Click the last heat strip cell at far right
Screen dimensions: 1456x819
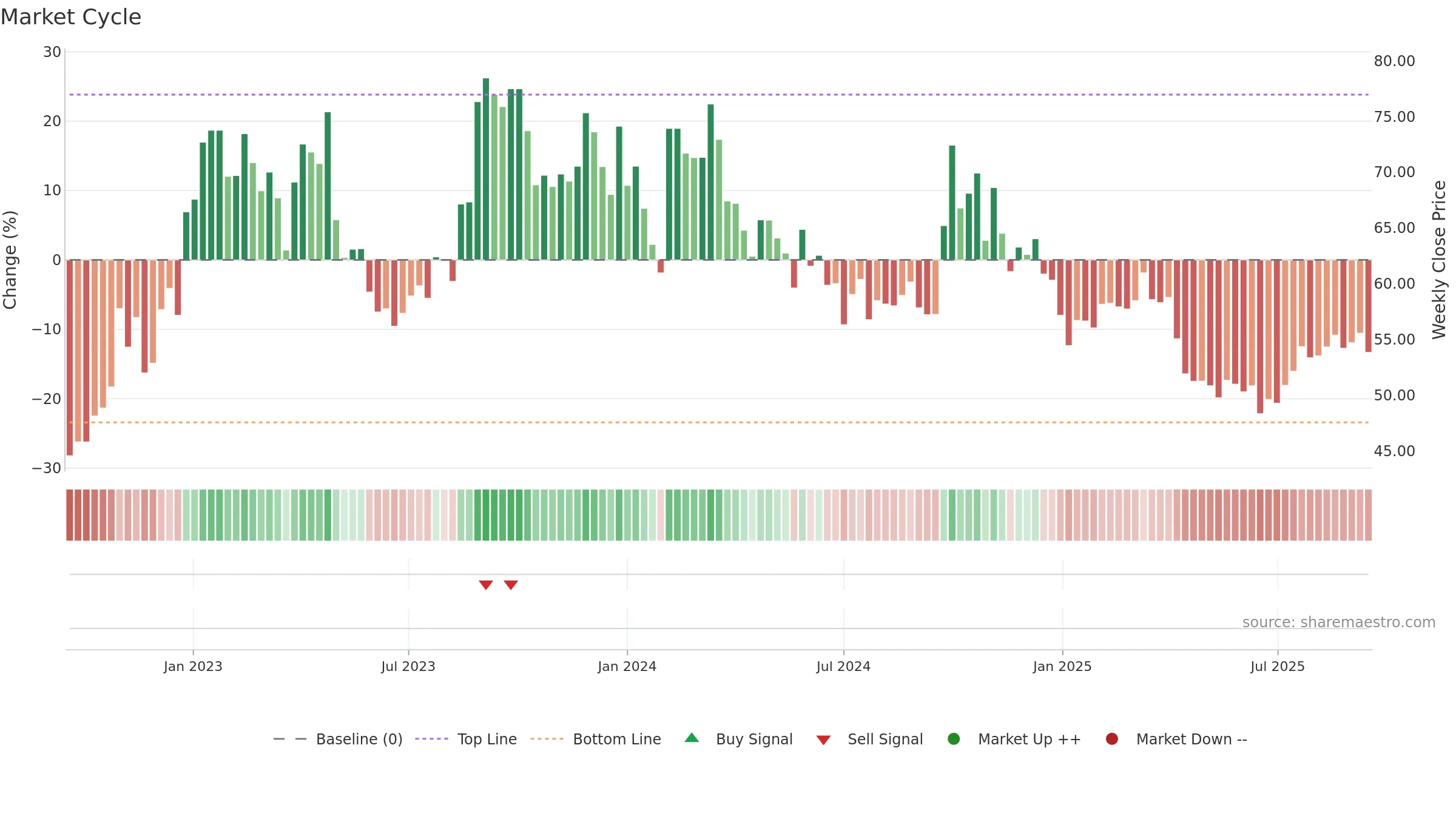click(x=1368, y=515)
